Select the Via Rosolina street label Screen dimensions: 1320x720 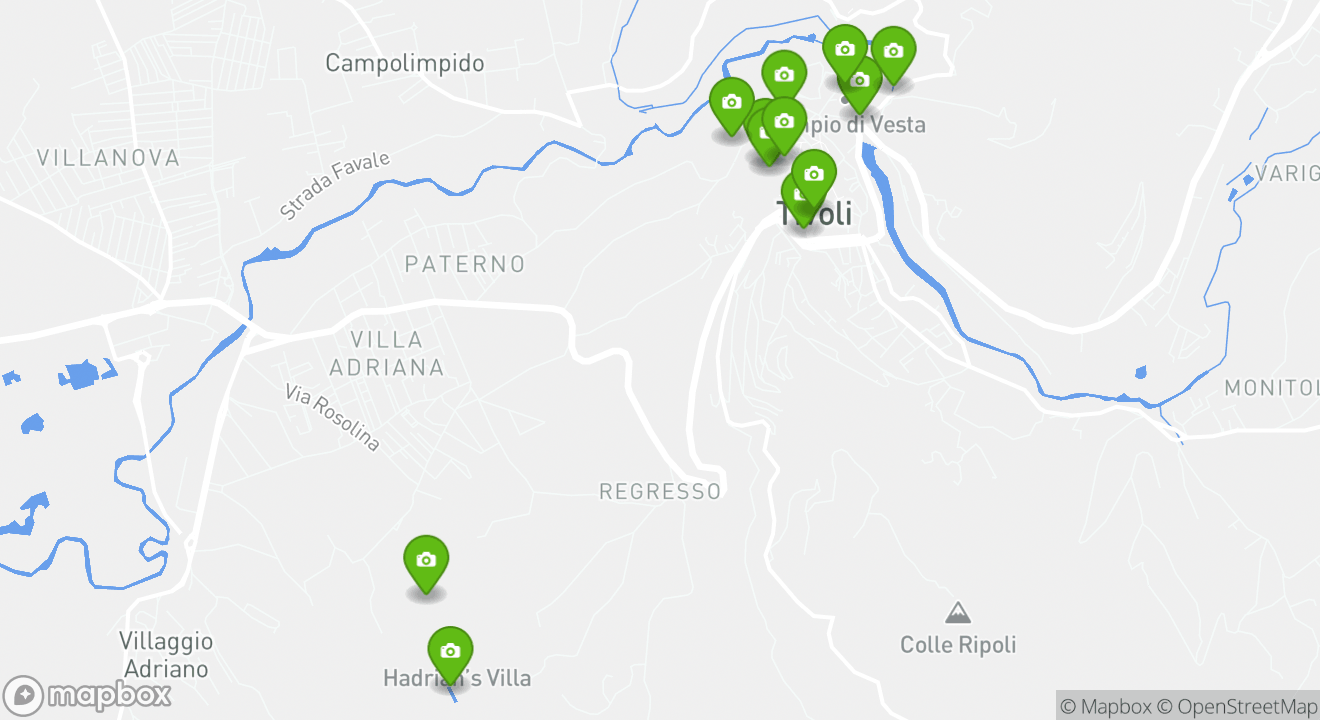click(333, 417)
